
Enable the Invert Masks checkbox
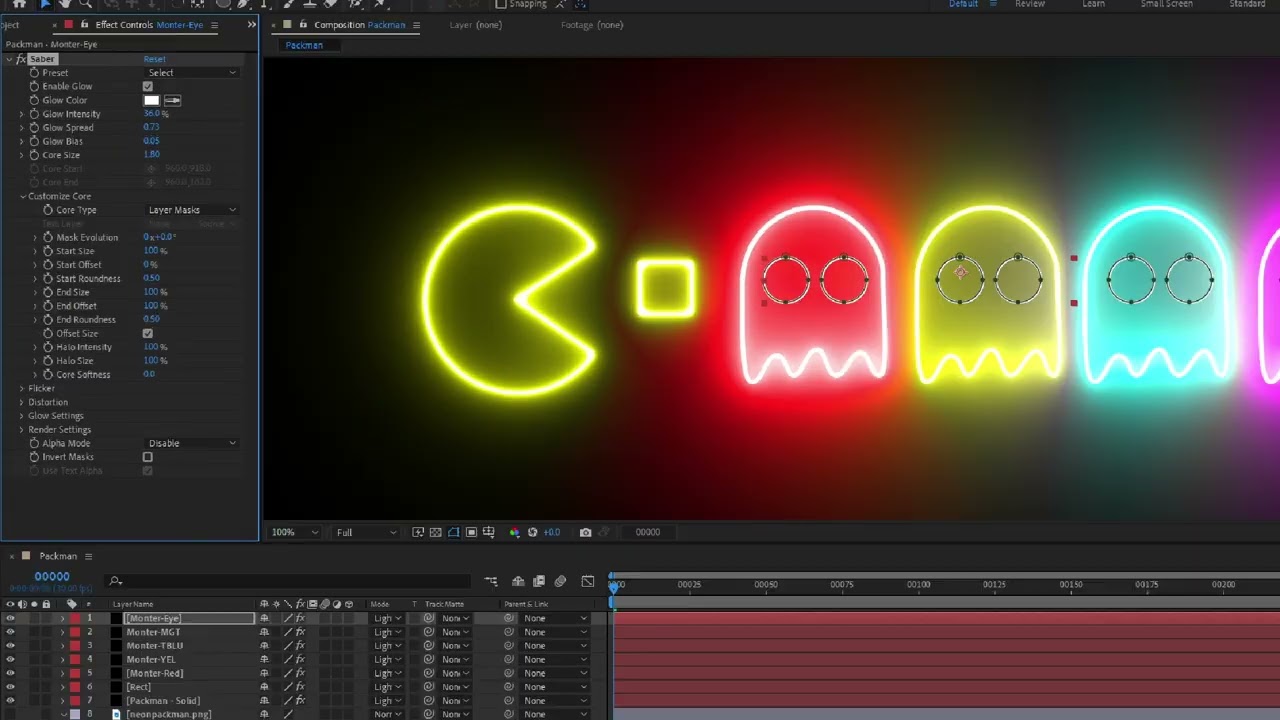[x=148, y=457]
